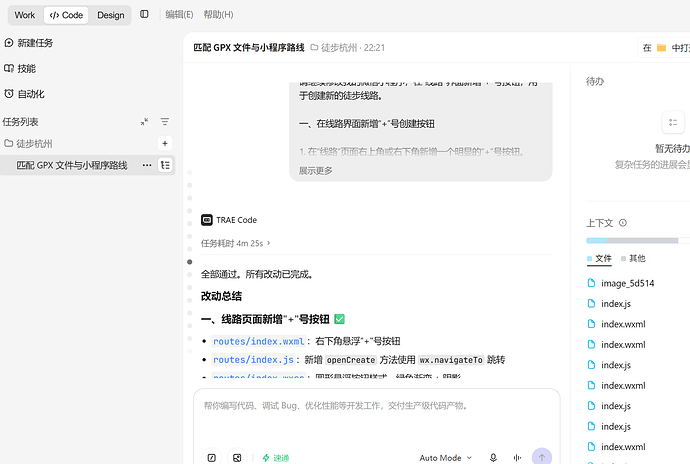This screenshot has height=464, width=690.
Task: Switch to the 文件 tab
Action: [x=599, y=258]
